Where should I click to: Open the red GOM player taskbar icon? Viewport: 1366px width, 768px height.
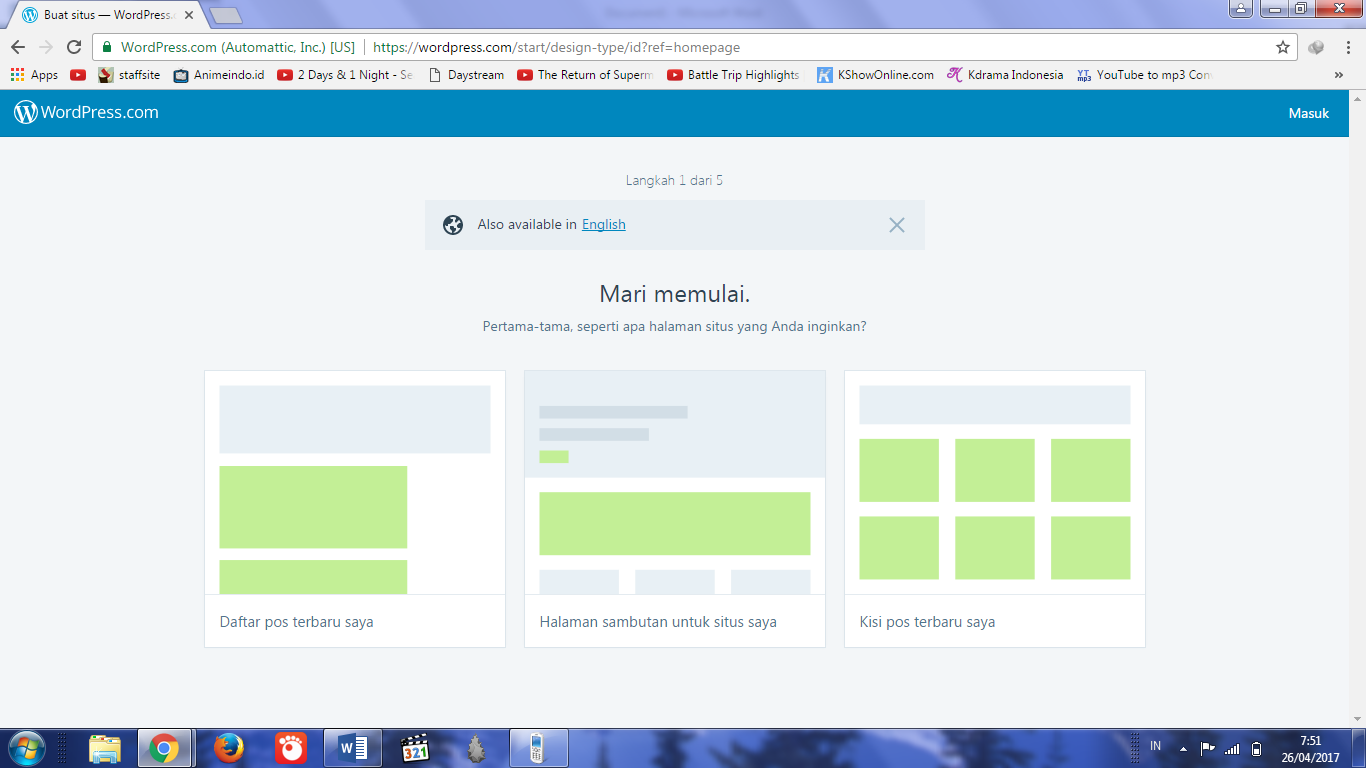click(x=291, y=748)
